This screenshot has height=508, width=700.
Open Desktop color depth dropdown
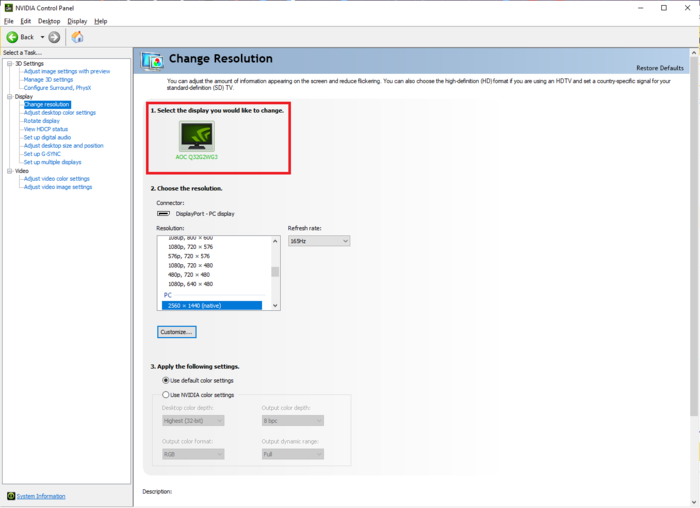193,421
